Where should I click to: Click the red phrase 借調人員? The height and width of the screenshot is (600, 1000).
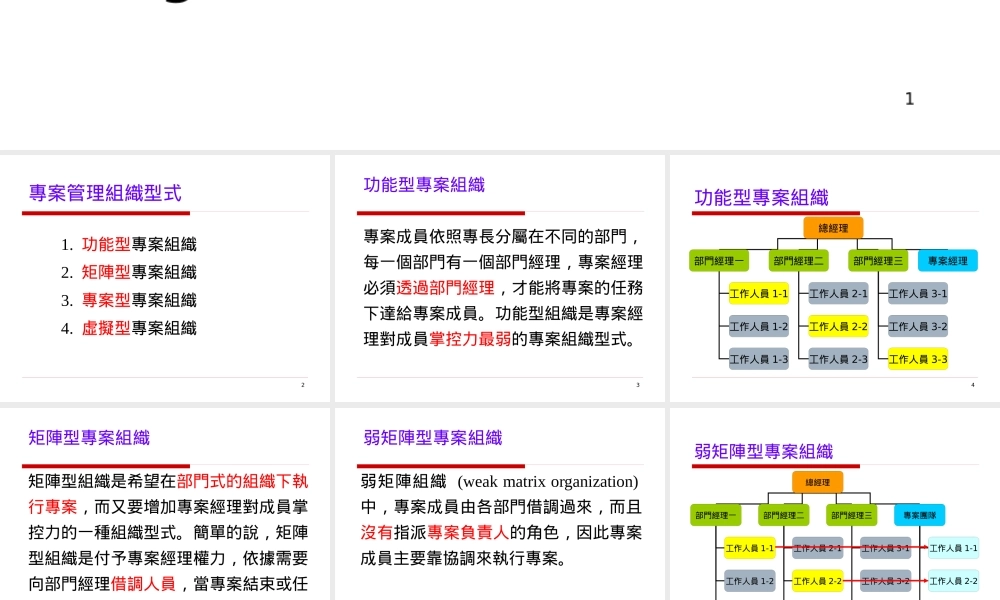[x=143, y=583]
